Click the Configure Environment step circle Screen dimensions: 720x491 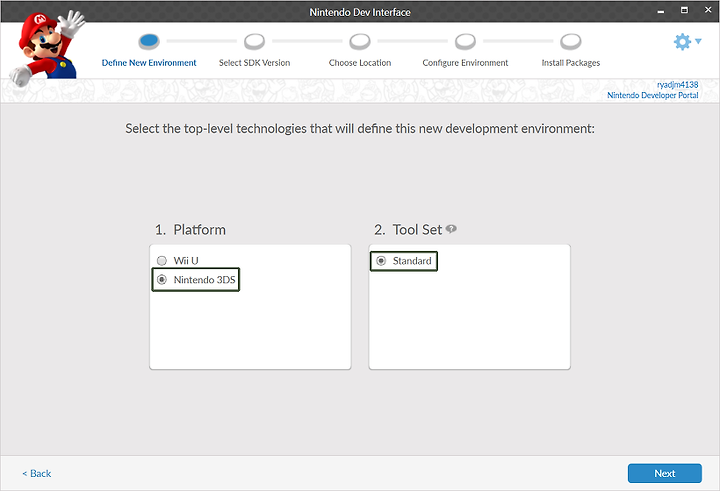click(x=465, y=41)
